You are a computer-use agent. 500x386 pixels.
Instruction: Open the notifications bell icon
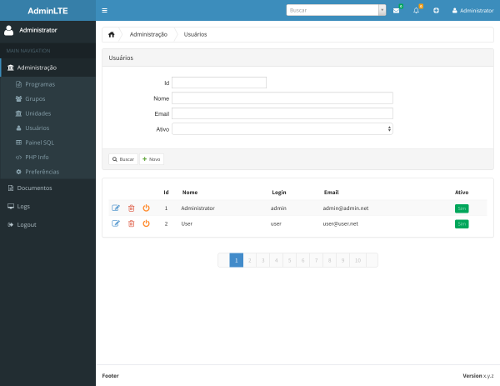click(x=416, y=10)
